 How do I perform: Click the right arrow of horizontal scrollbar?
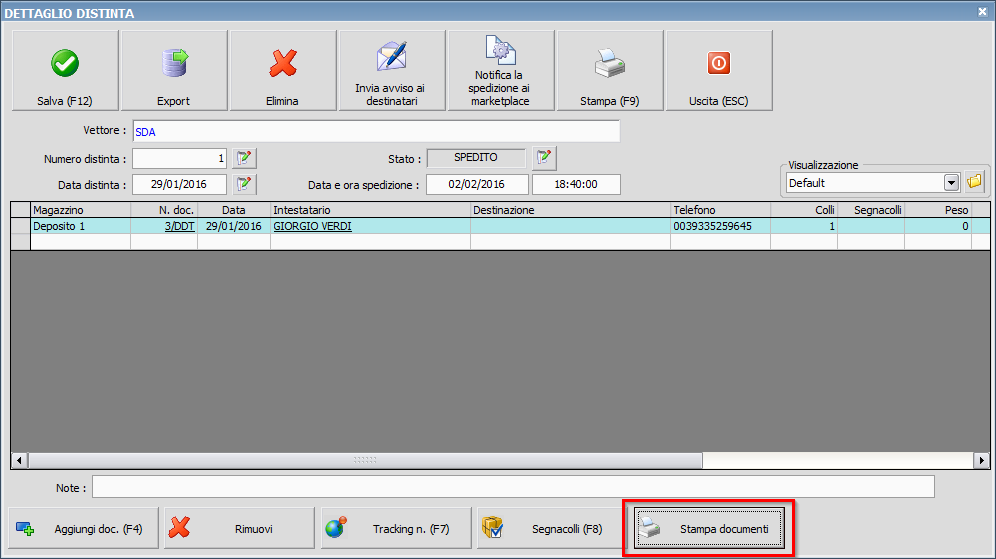coord(982,461)
